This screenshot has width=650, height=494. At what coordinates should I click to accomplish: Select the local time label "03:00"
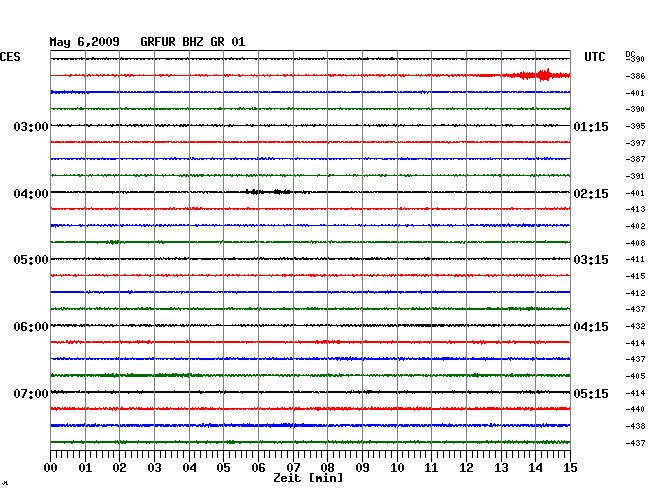point(31,126)
